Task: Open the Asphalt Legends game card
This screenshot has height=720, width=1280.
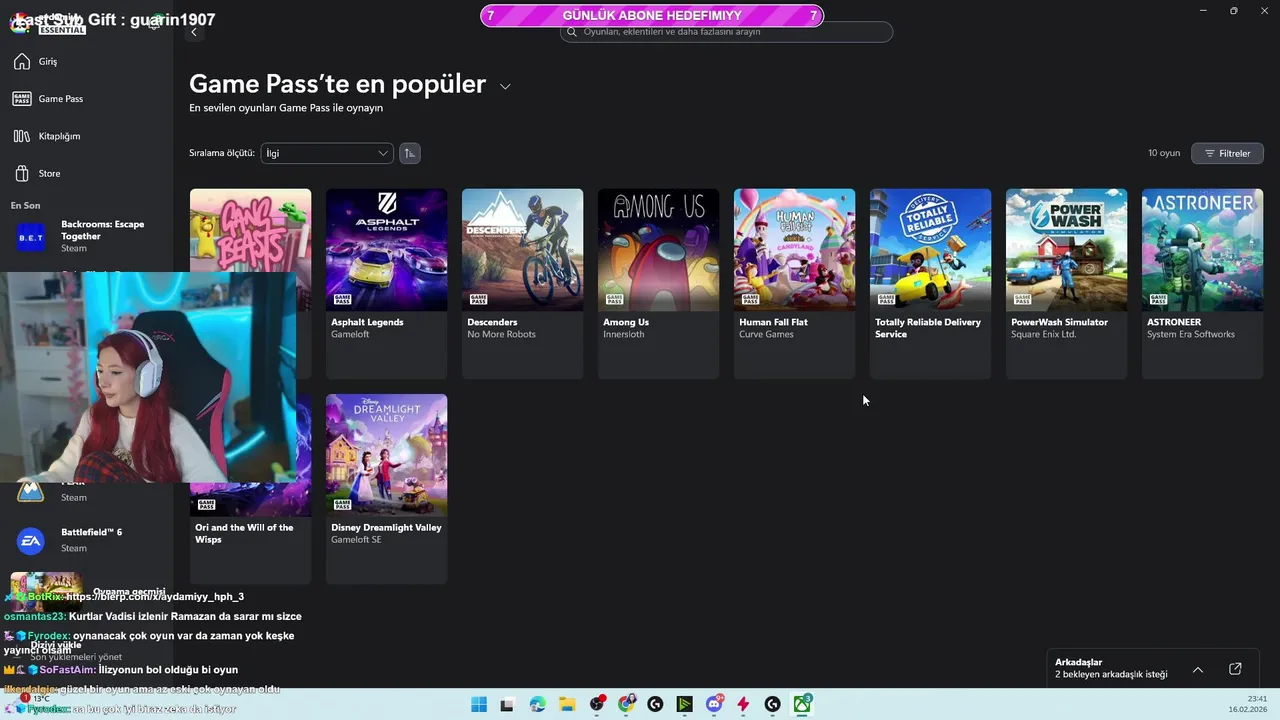Action: coord(386,284)
